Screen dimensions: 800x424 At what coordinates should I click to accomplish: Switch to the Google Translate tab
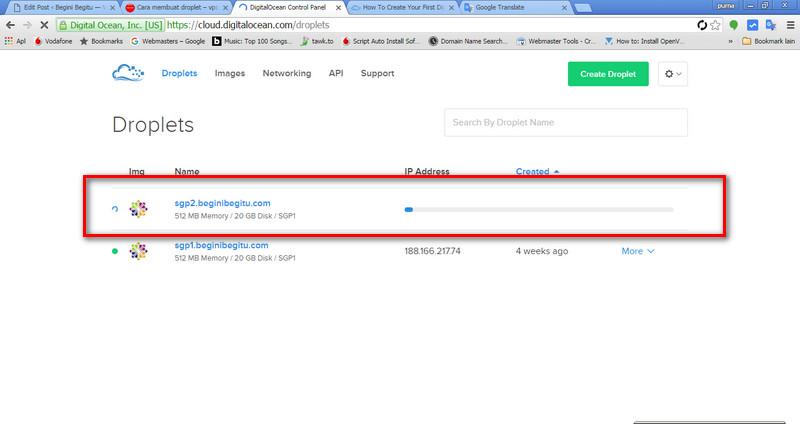[515, 8]
